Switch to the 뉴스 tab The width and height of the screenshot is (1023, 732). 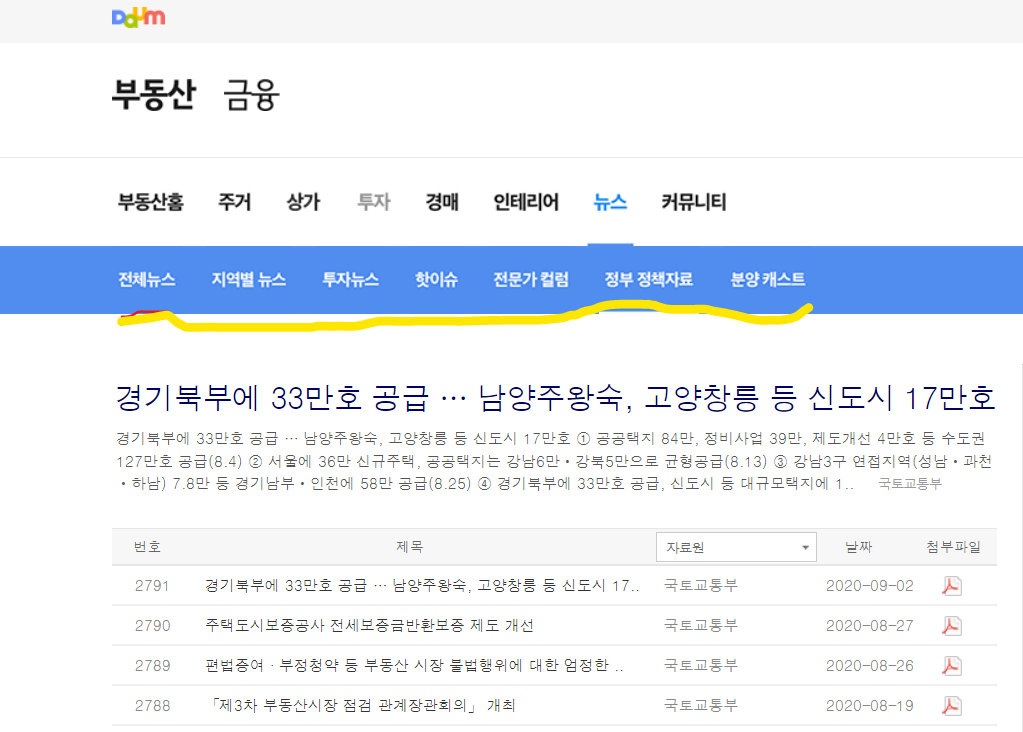tap(610, 201)
